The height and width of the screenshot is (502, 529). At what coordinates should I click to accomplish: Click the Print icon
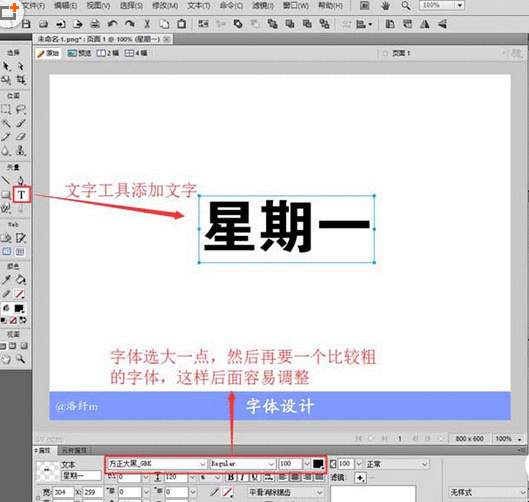click(95, 24)
